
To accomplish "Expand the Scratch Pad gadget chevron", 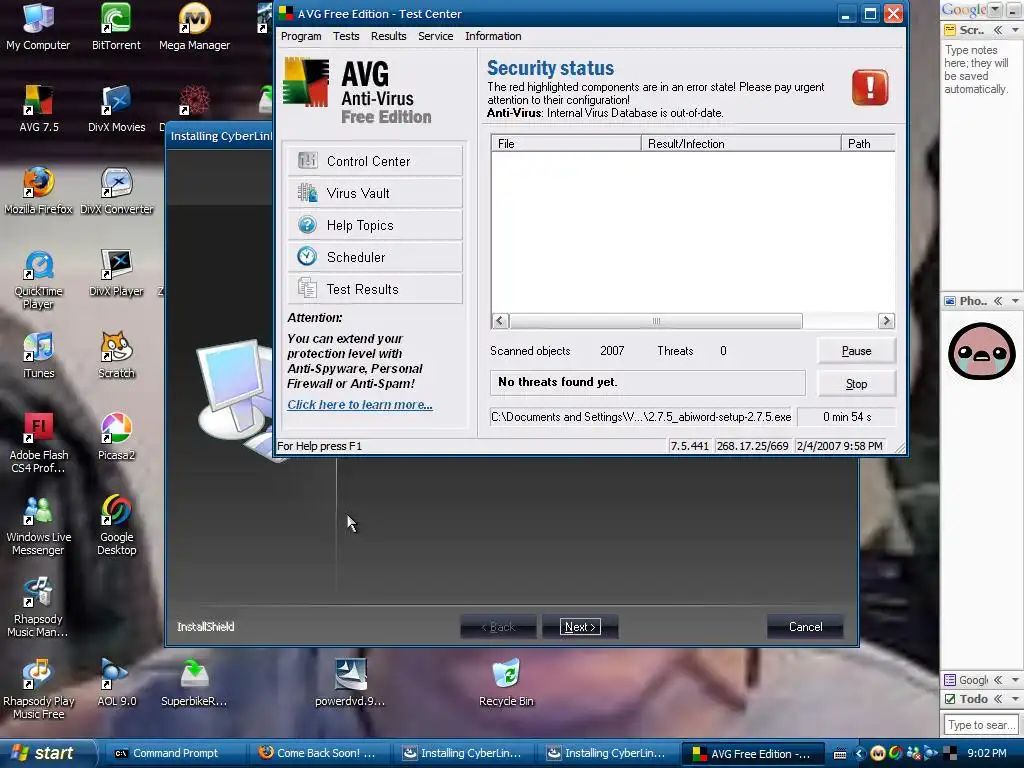I will click(x=998, y=30).
